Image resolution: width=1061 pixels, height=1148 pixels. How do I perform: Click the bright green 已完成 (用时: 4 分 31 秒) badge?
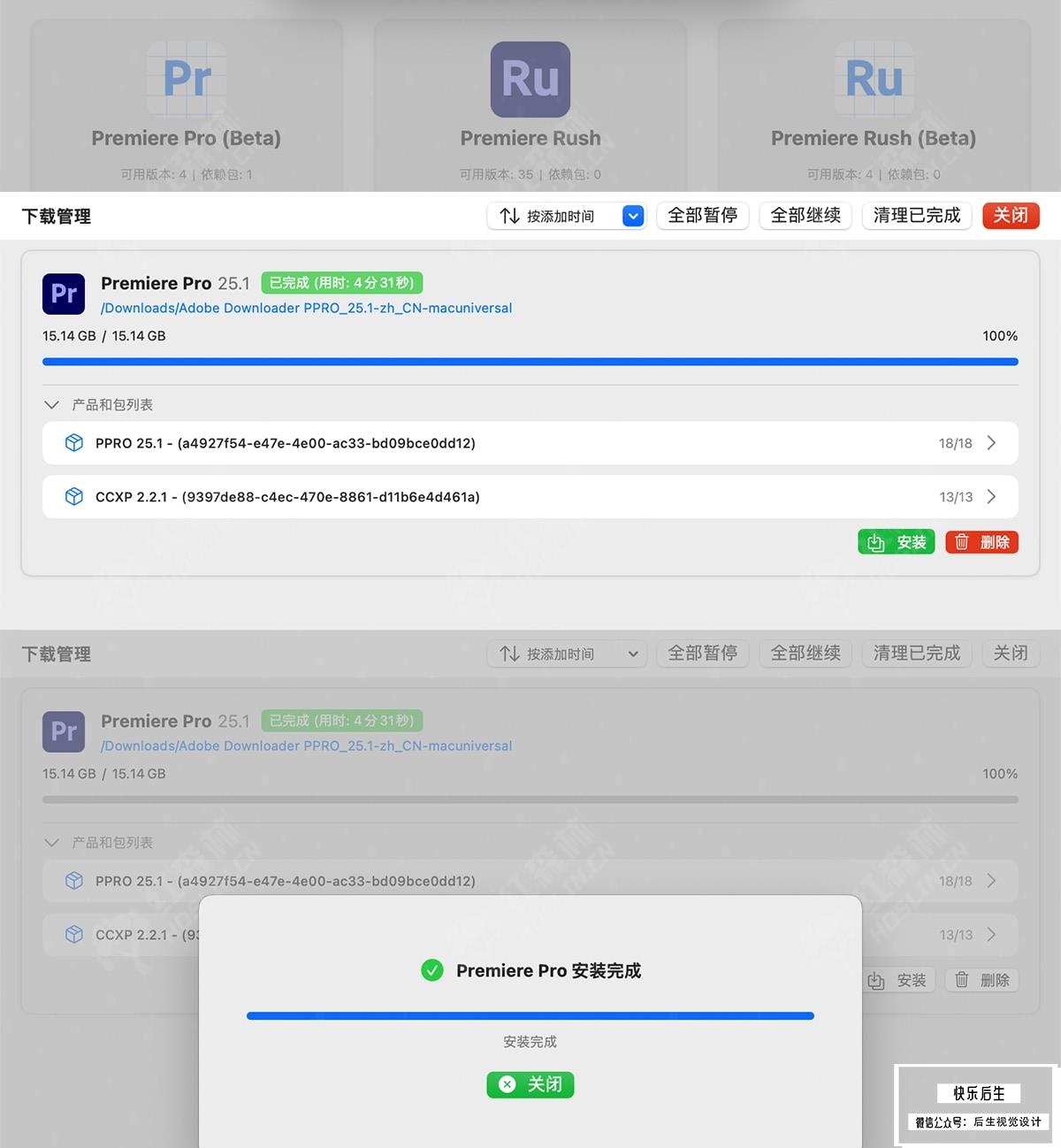coord(342,283)
